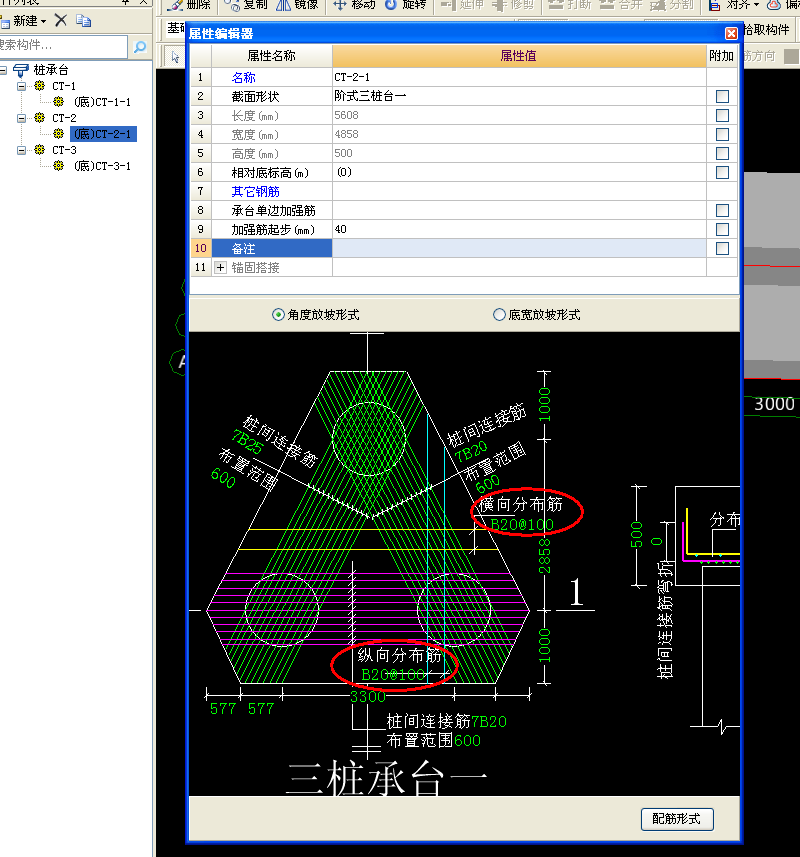Click the 修剪 trim tool
The width and height of the screenshot is (800, 857).
[513, 5]
